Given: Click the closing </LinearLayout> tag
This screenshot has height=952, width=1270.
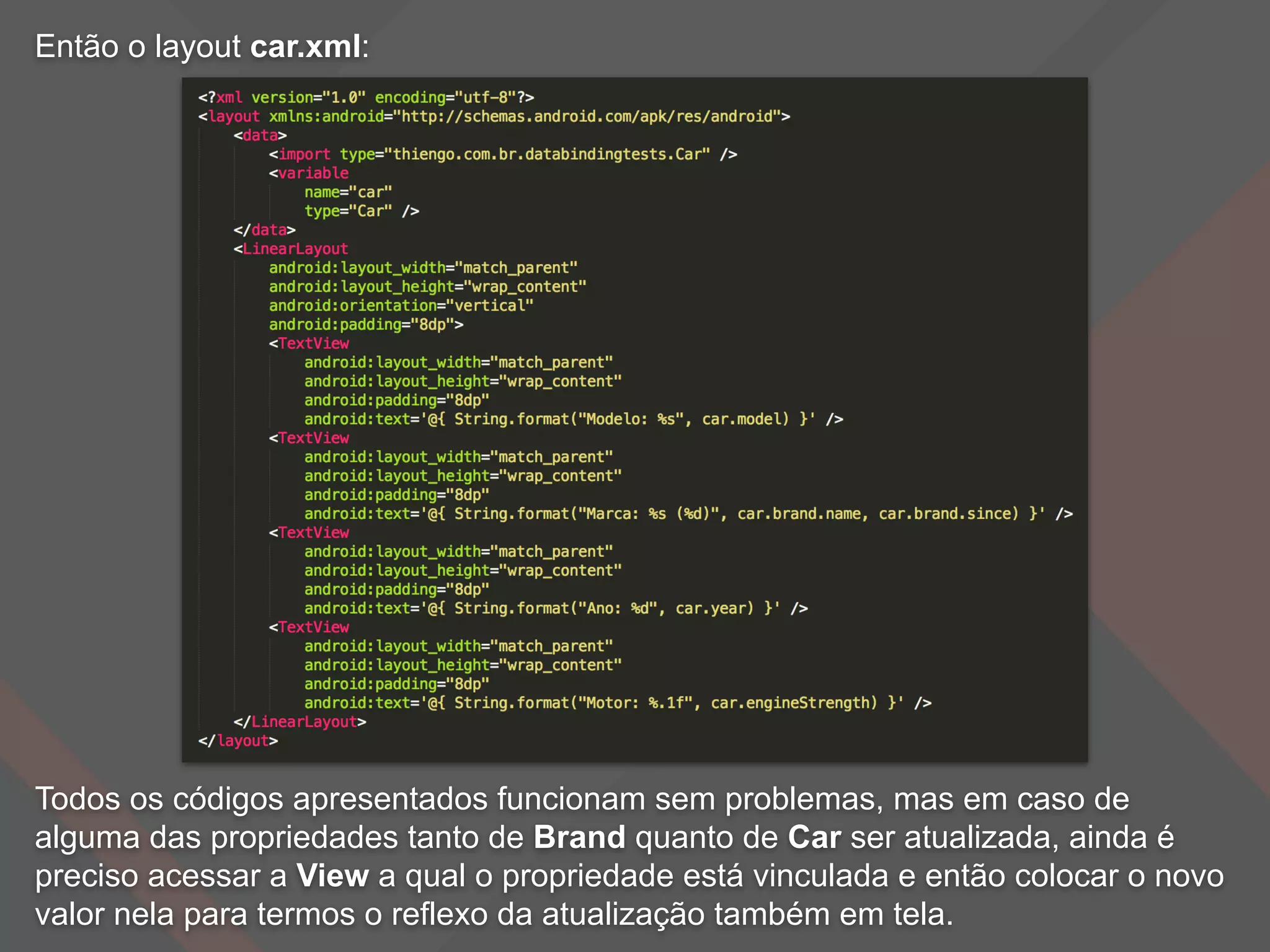Looking at the screenshot, I should [x=300, y=722].
